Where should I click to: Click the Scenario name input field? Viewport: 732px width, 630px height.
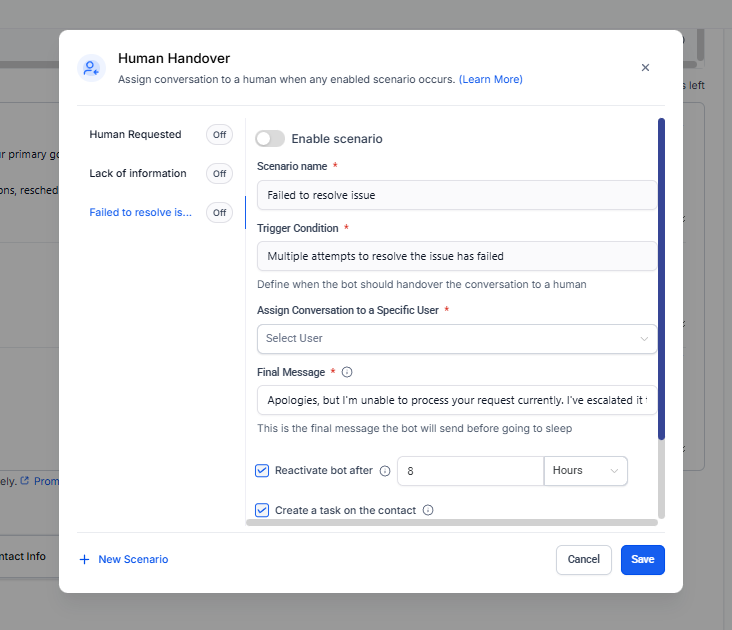coord(457,195)
